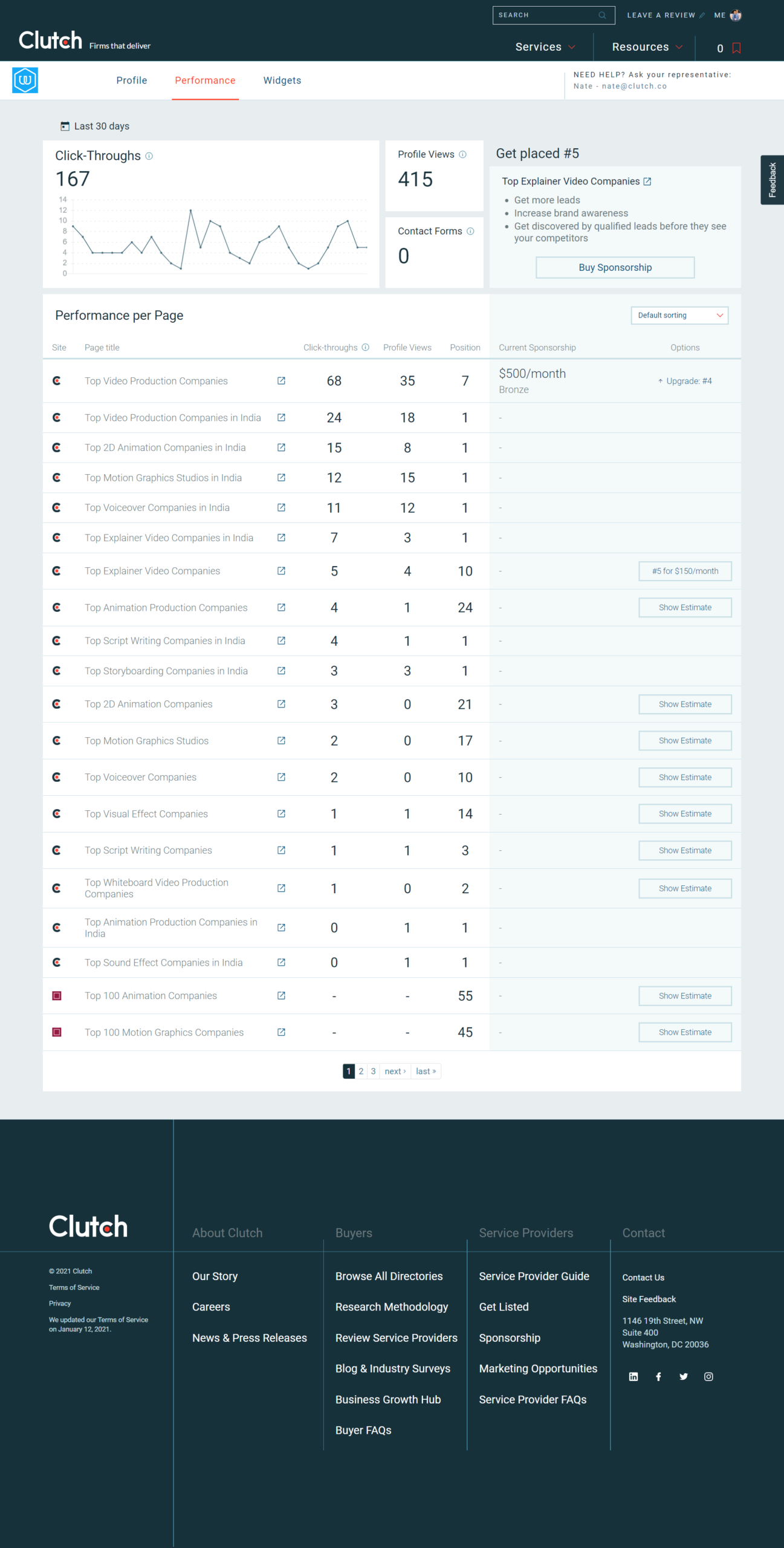Show info icon next to Contact Forms
Screen dimensions: 784x1548
tap(470, 231)
